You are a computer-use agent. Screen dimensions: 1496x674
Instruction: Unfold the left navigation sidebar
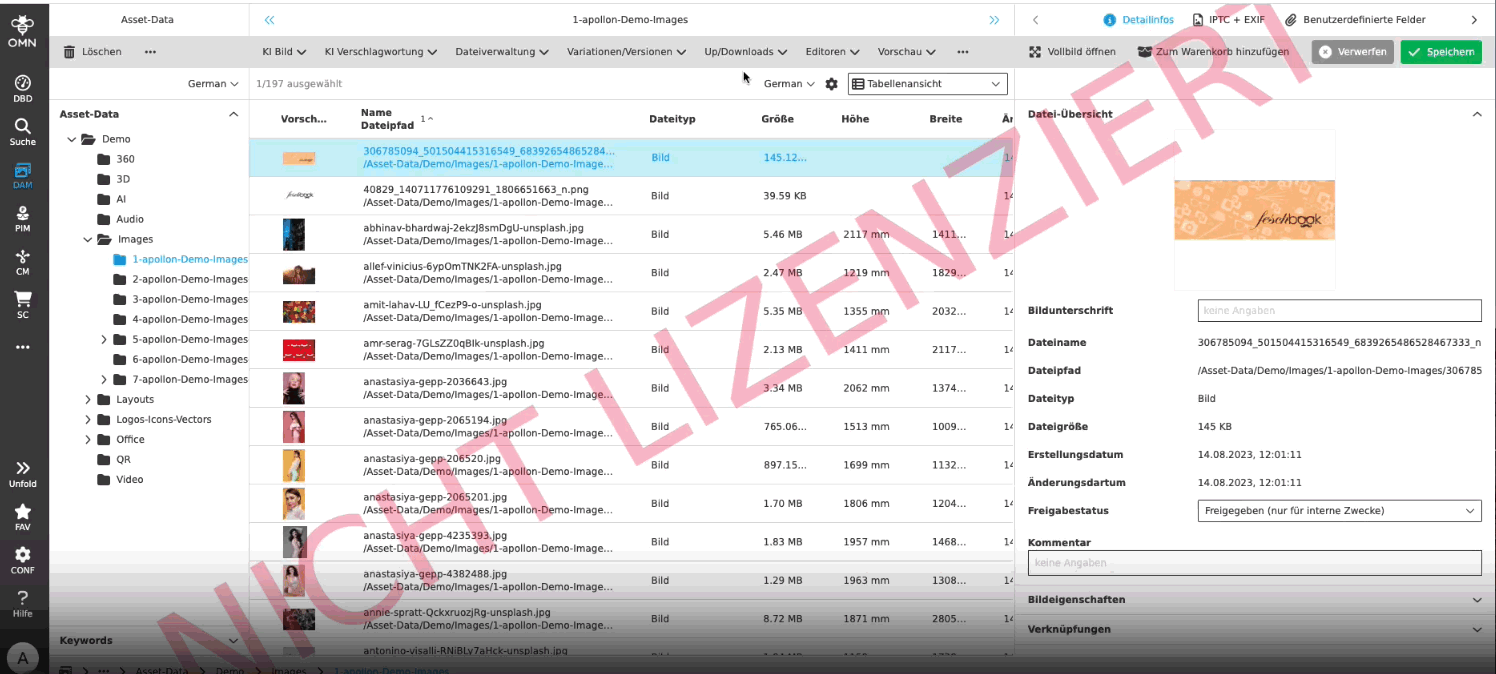pos(22,474)
